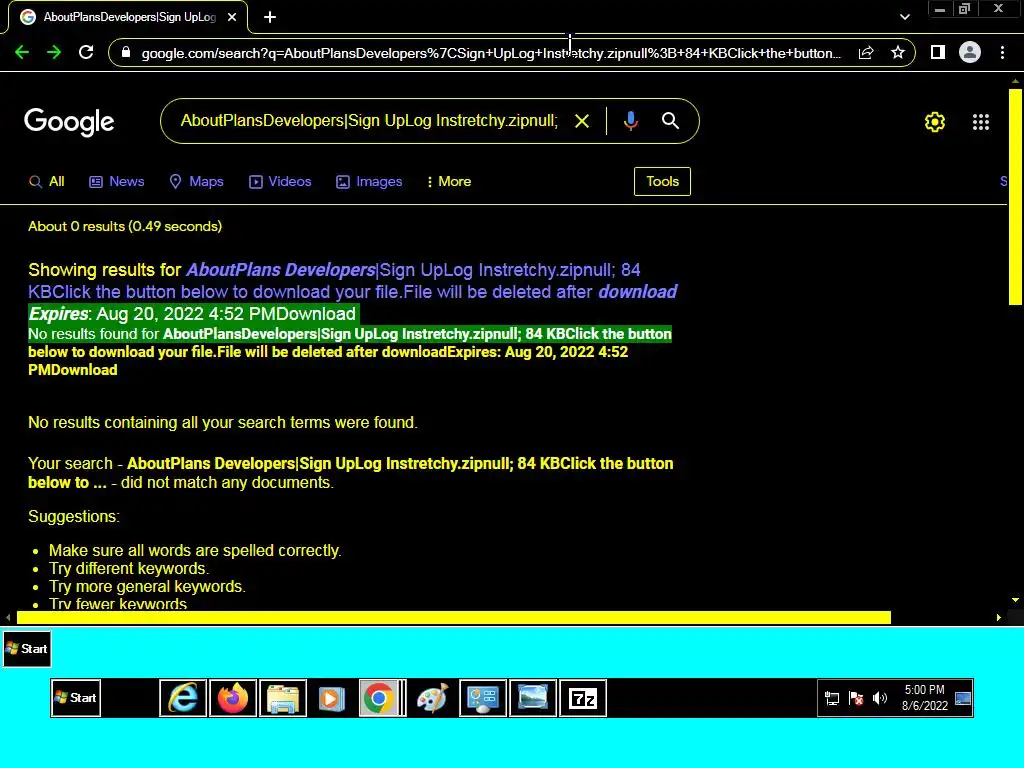Viewport: 1024px width, 768px height.
Task: Open File Explorer from the taskbar
Action: click(283, 698)
